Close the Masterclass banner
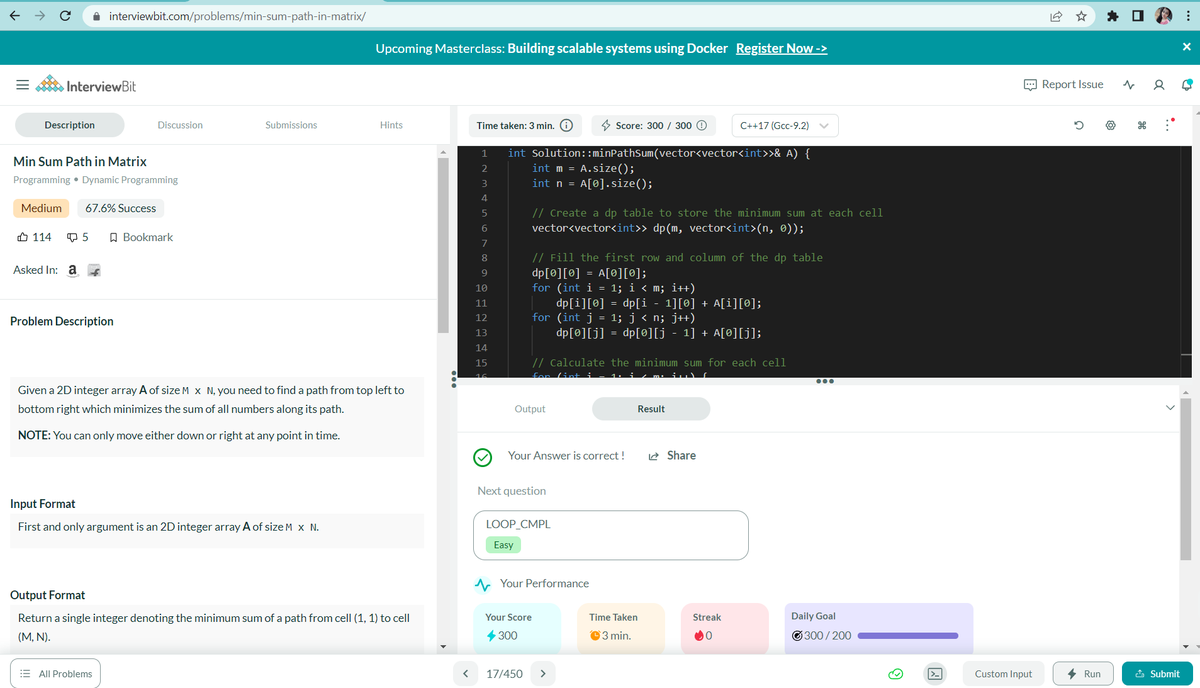This screenshot has width=1200, height=688. click(1186, 48)
